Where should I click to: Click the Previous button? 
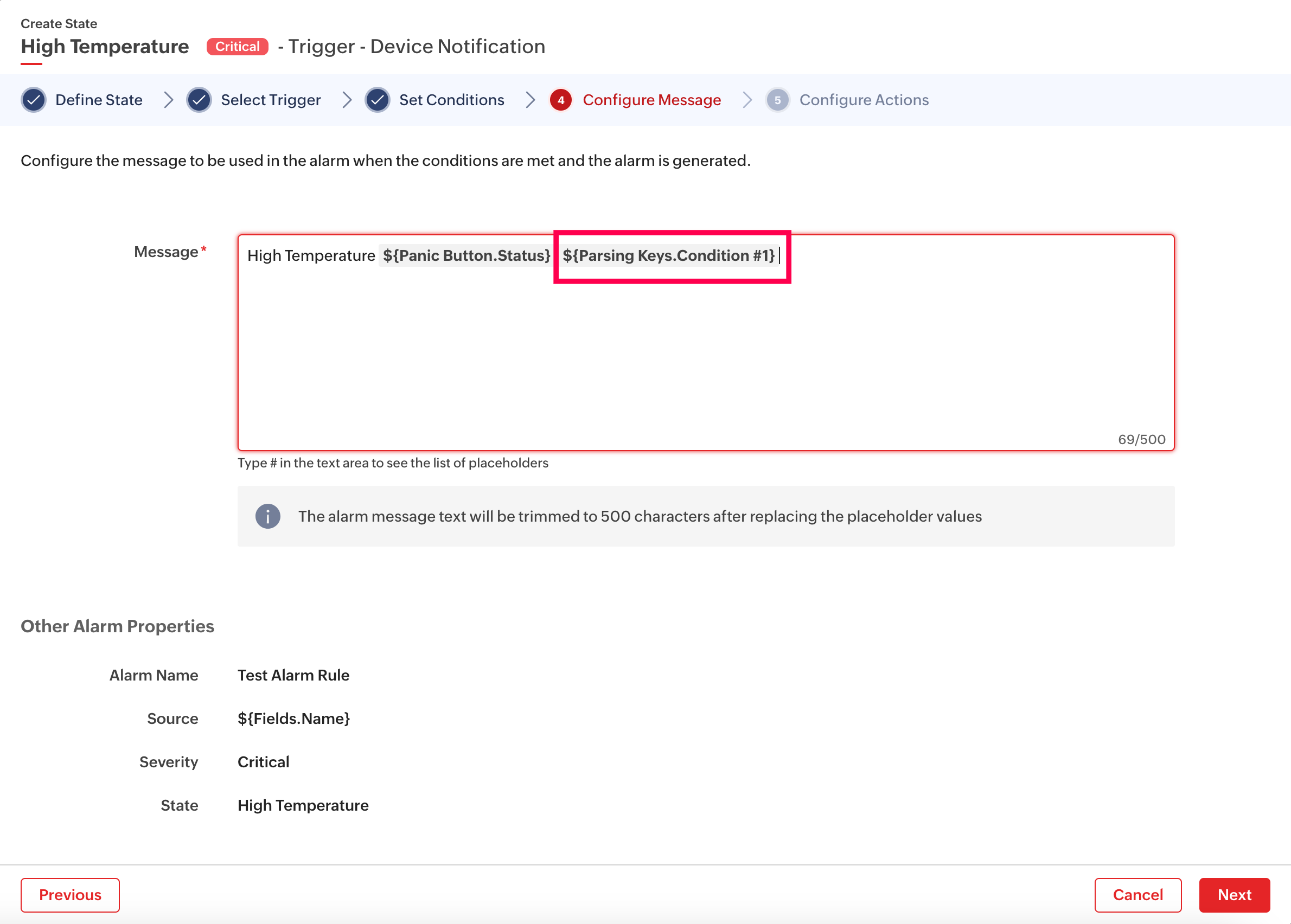[x=70, y=894]
